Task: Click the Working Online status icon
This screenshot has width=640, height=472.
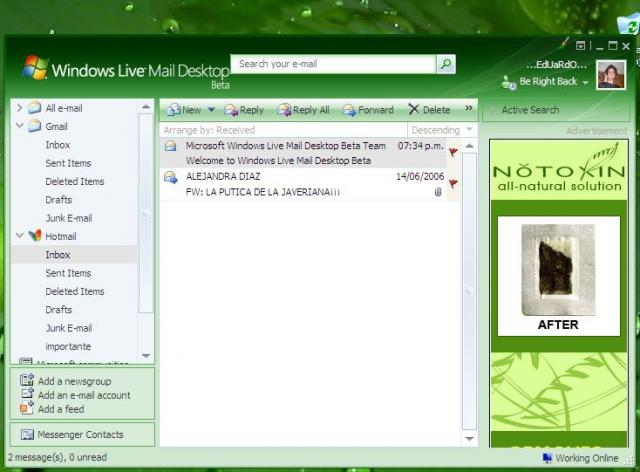Action: pyautogui.click(x=547, y=458)
